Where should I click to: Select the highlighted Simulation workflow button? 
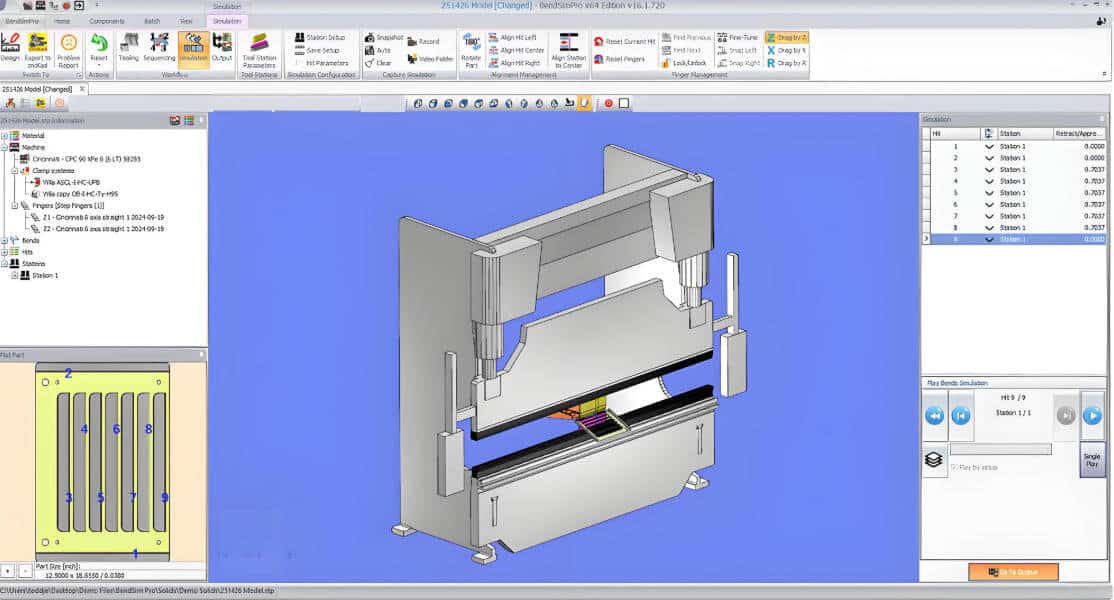(x=193, y=48)
